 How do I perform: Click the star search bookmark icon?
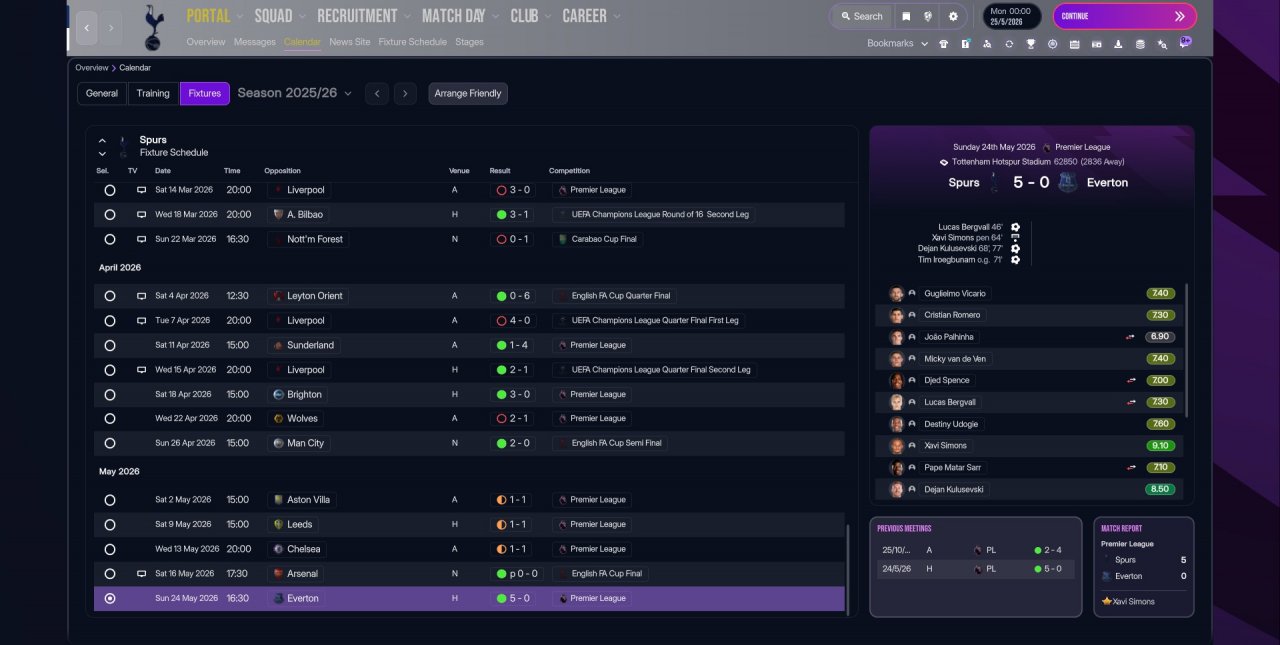(x=1162, y=44)
